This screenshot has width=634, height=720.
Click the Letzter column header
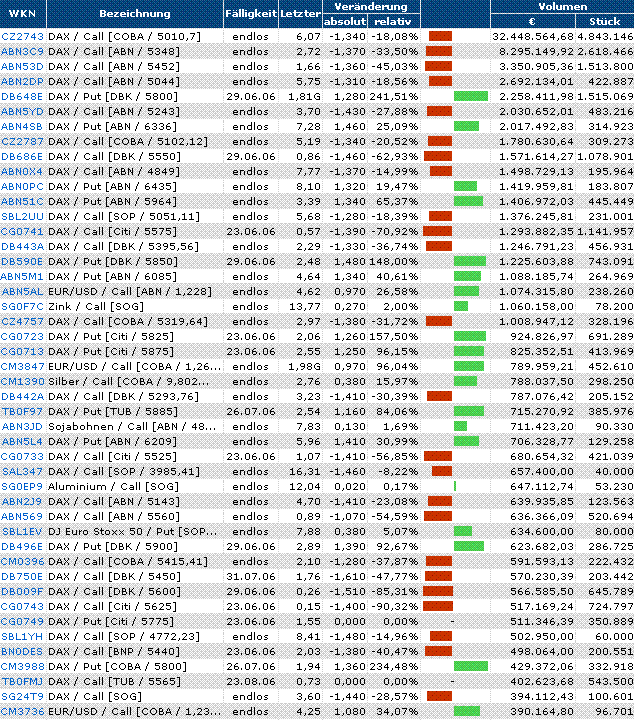point(300,13)
